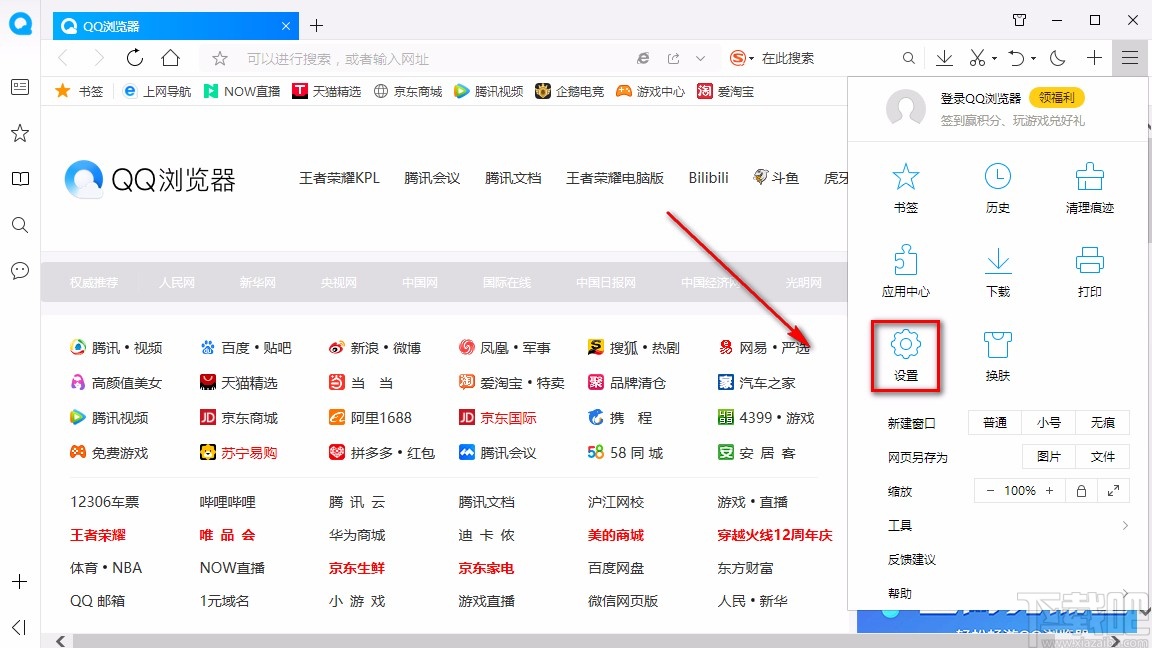The width and height of the screenshot is (1152, 648).
Task: Toggle bookmark star in address bar
Action: click(x=219, y=58)
